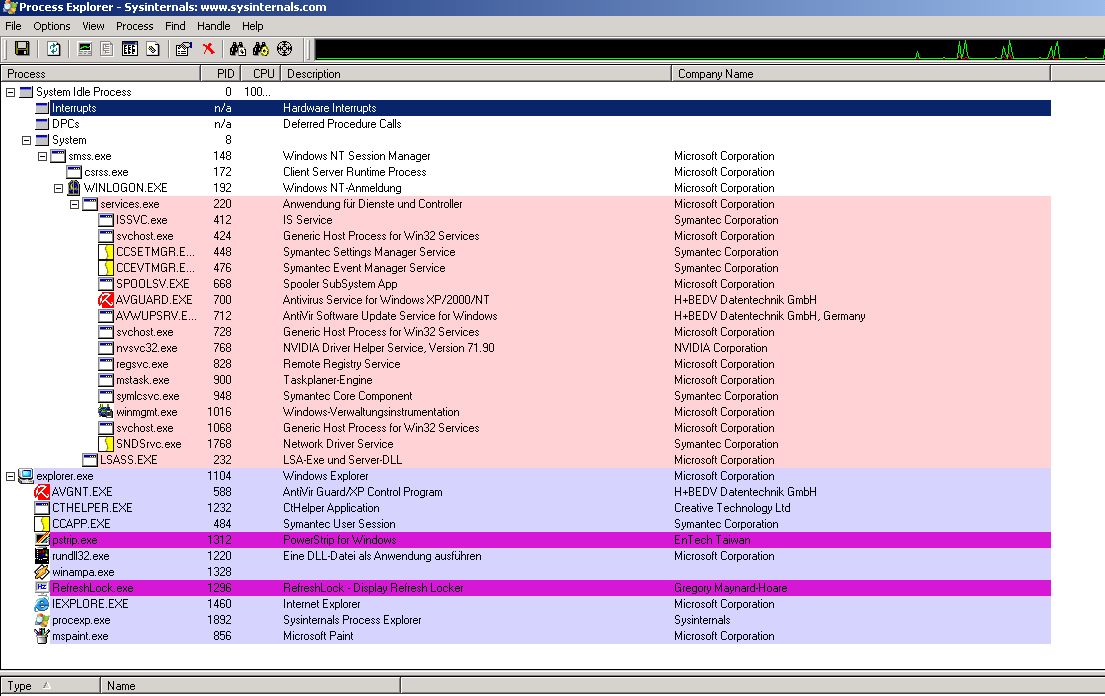
Task: Click the AVGUARD.EXE red umbrella icon
Action: (x=106, y=300)
